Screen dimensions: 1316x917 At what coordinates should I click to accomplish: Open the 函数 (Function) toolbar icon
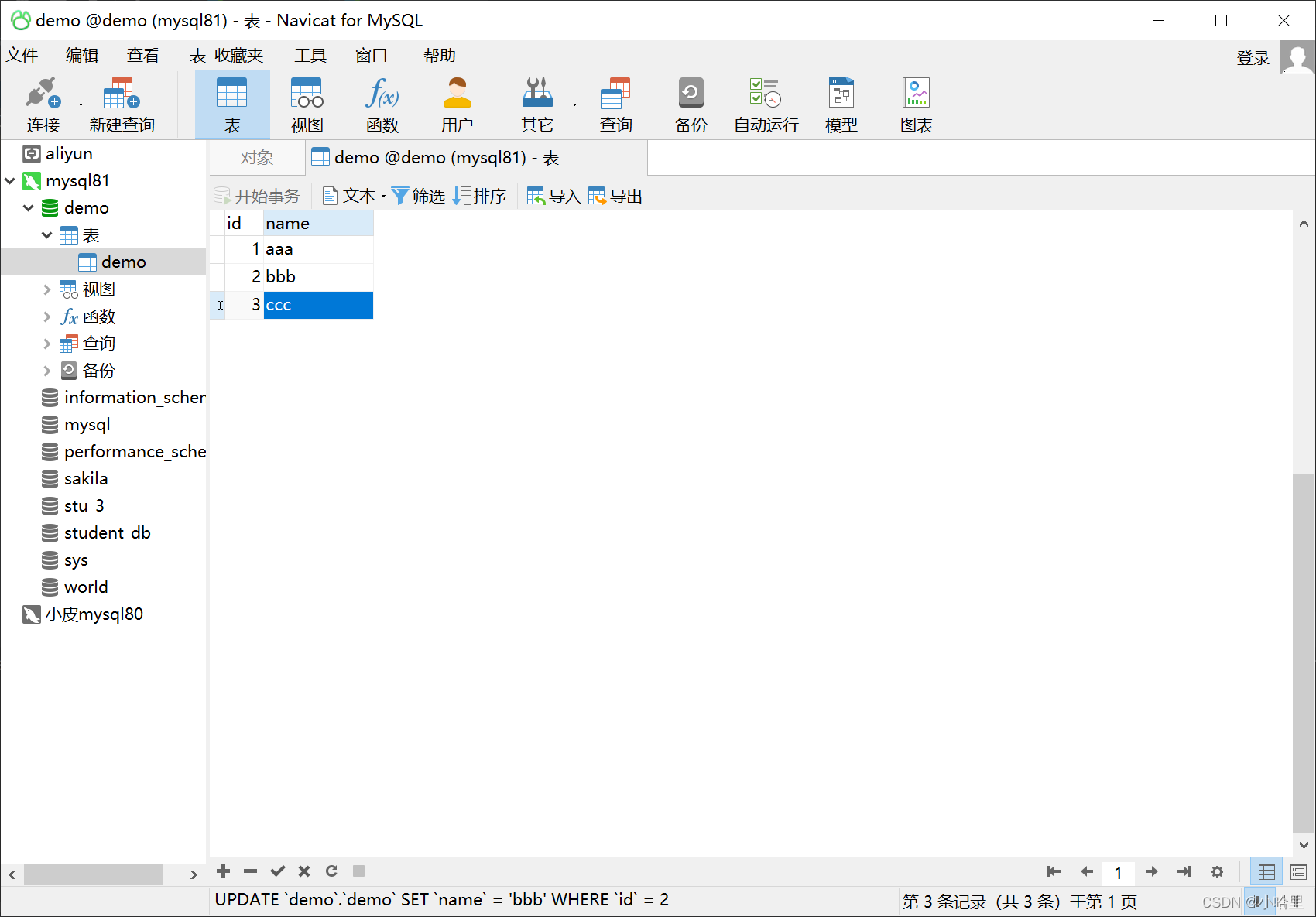pos(382,105)
